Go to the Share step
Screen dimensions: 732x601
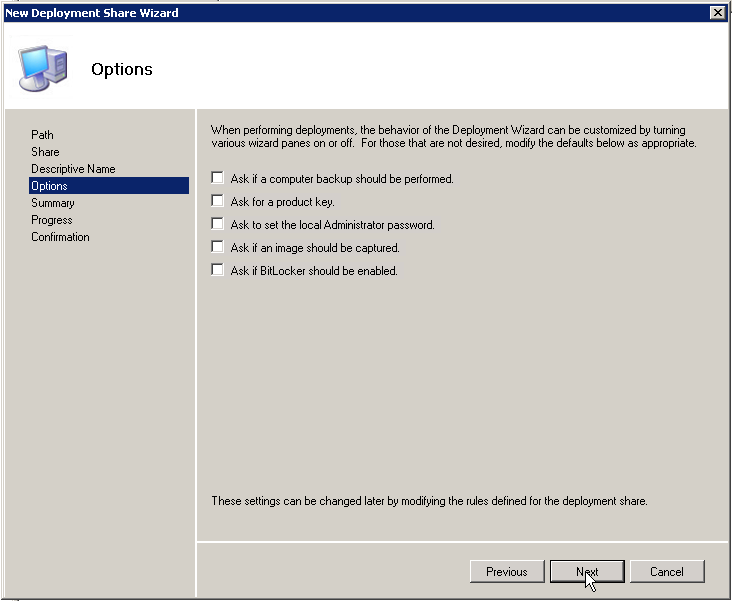click(x=45, y=152)
